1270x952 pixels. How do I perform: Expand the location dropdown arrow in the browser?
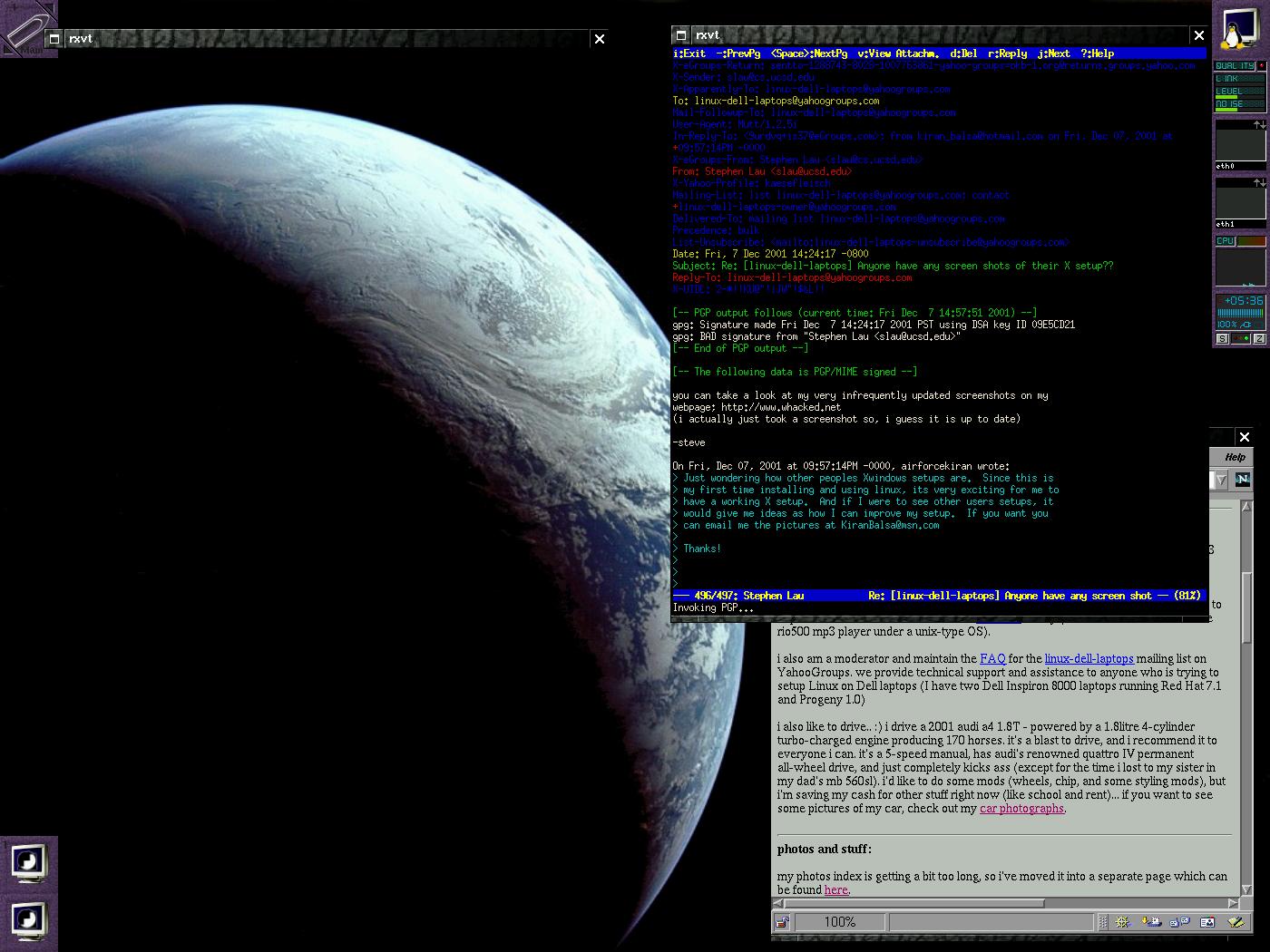pyautogui.click(x=1221, y=480)
